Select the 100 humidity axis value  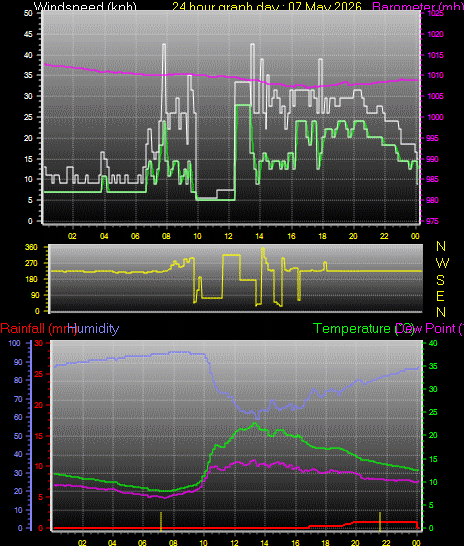click(x=15, y=343)
